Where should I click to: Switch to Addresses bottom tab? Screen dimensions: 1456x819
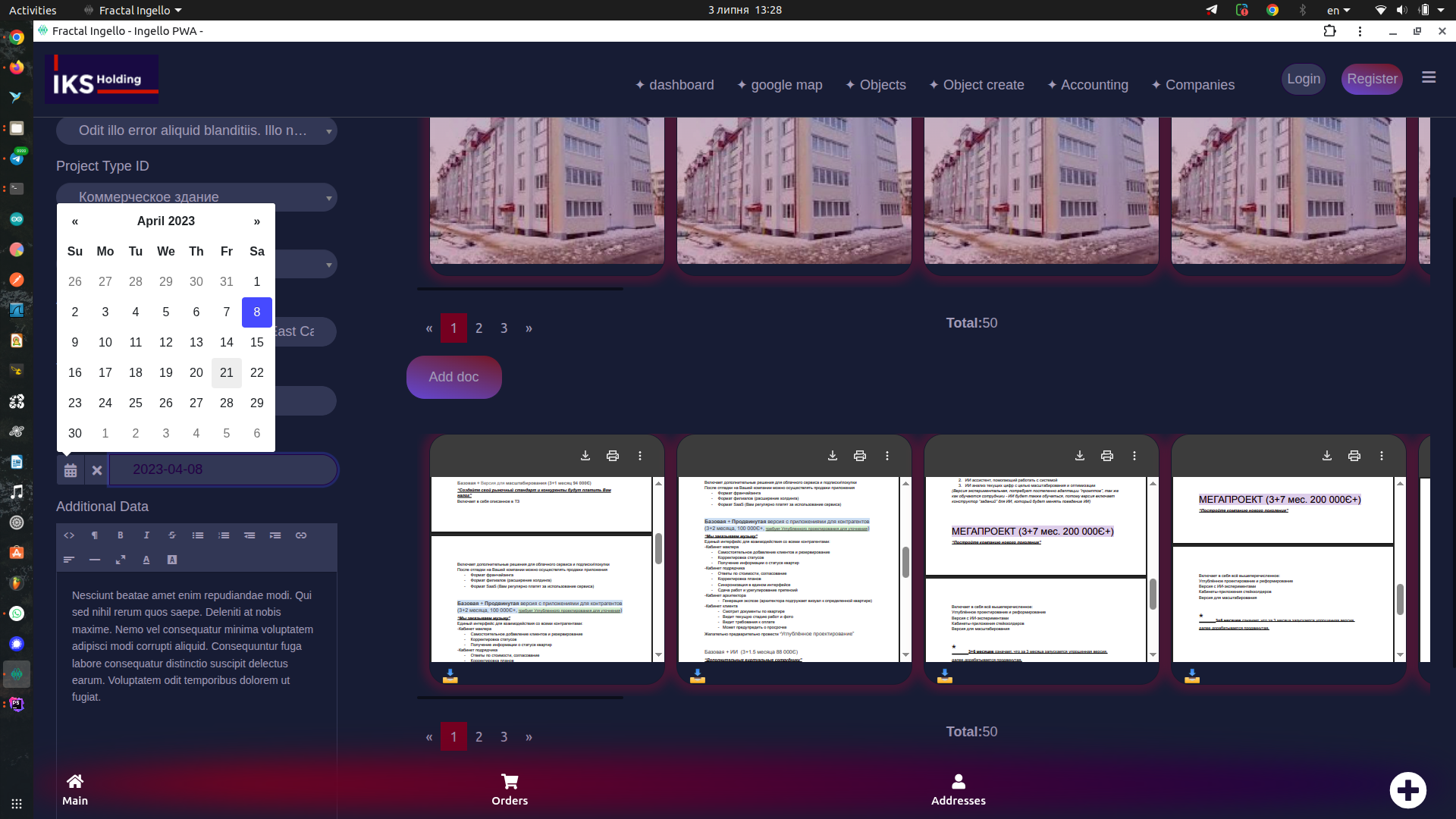(959, 790)
